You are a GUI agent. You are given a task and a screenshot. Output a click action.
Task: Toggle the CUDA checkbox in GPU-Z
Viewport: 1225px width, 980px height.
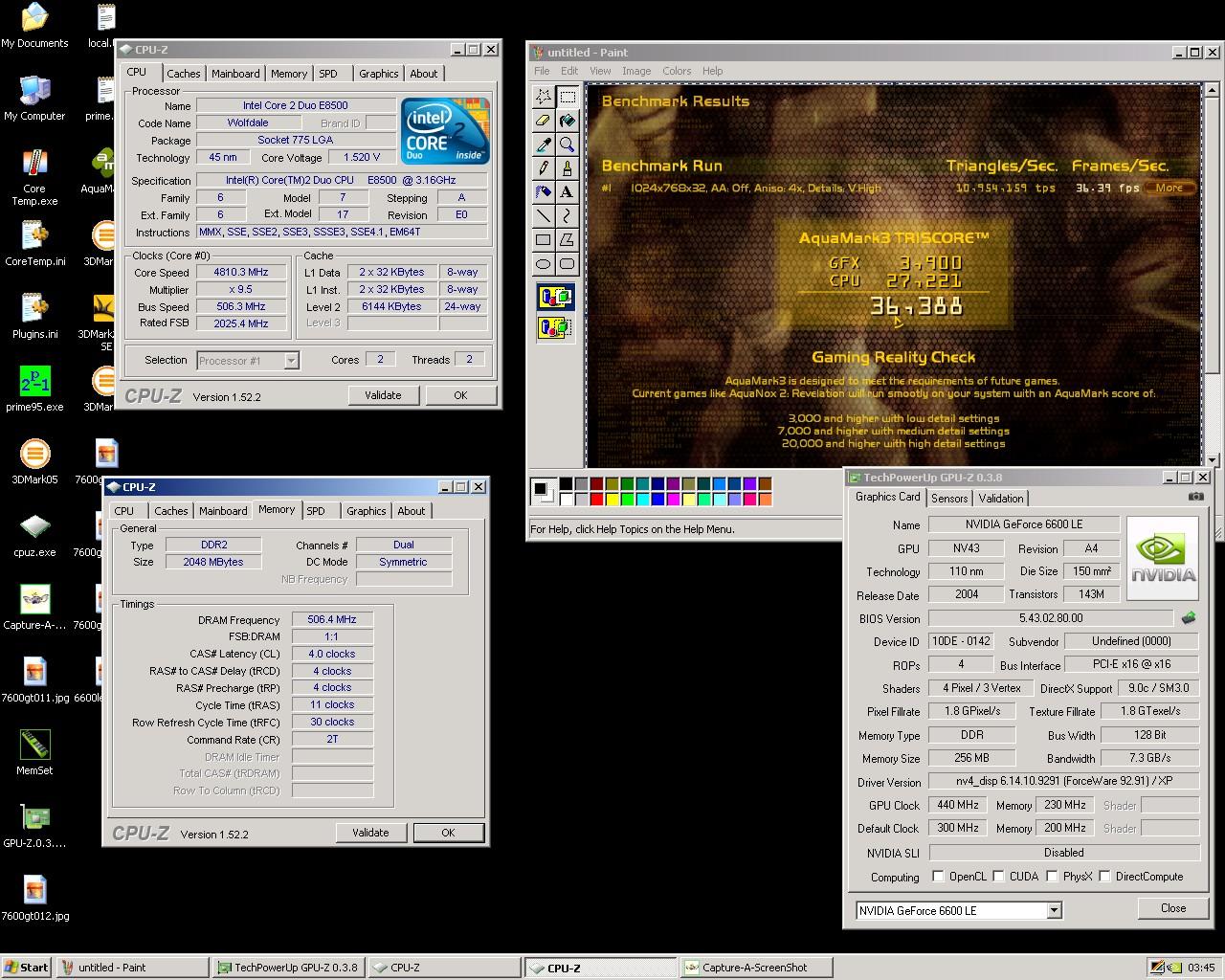coord(998,877)
